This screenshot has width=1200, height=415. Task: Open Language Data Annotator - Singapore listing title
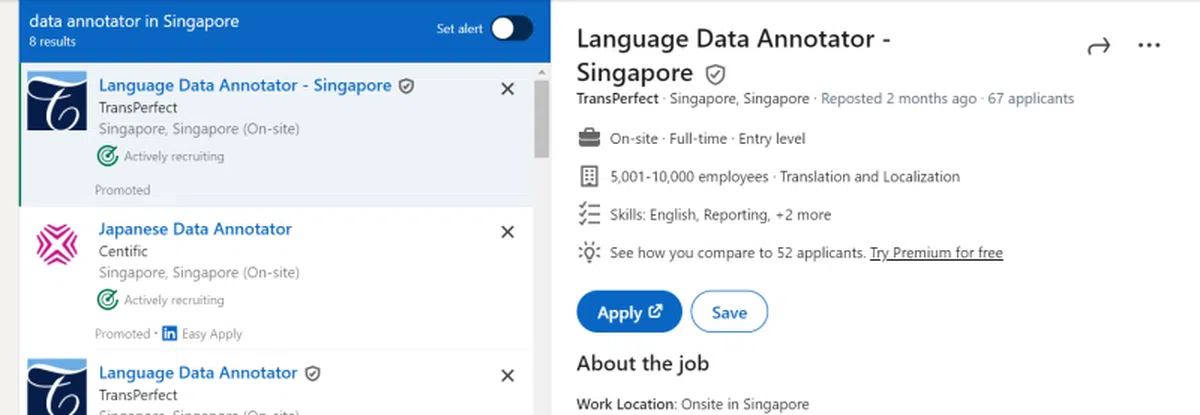[245, 86]
